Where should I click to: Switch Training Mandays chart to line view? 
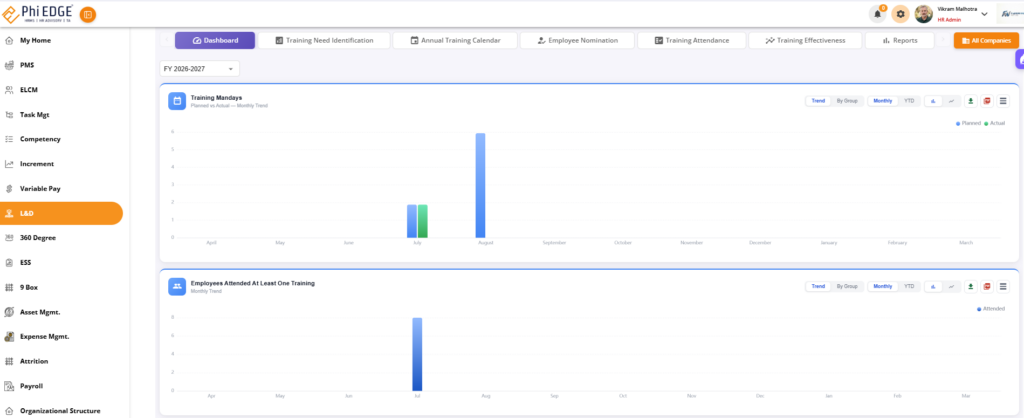(x=952, y=101)
